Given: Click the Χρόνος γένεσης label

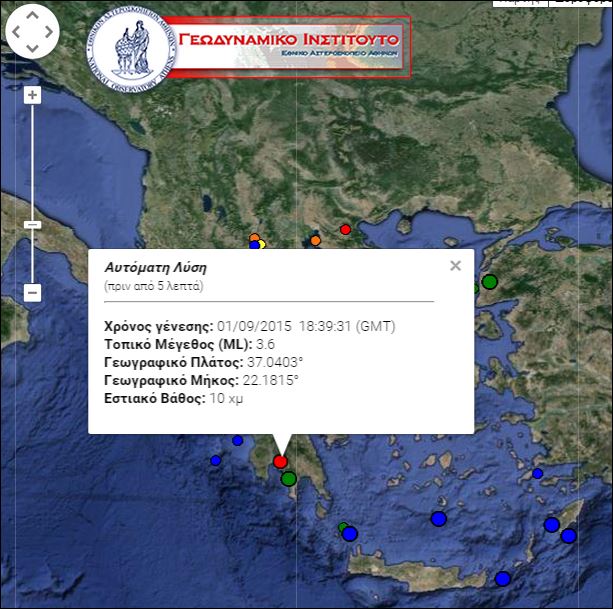Looking at the screenshot, I should (159, 326).
